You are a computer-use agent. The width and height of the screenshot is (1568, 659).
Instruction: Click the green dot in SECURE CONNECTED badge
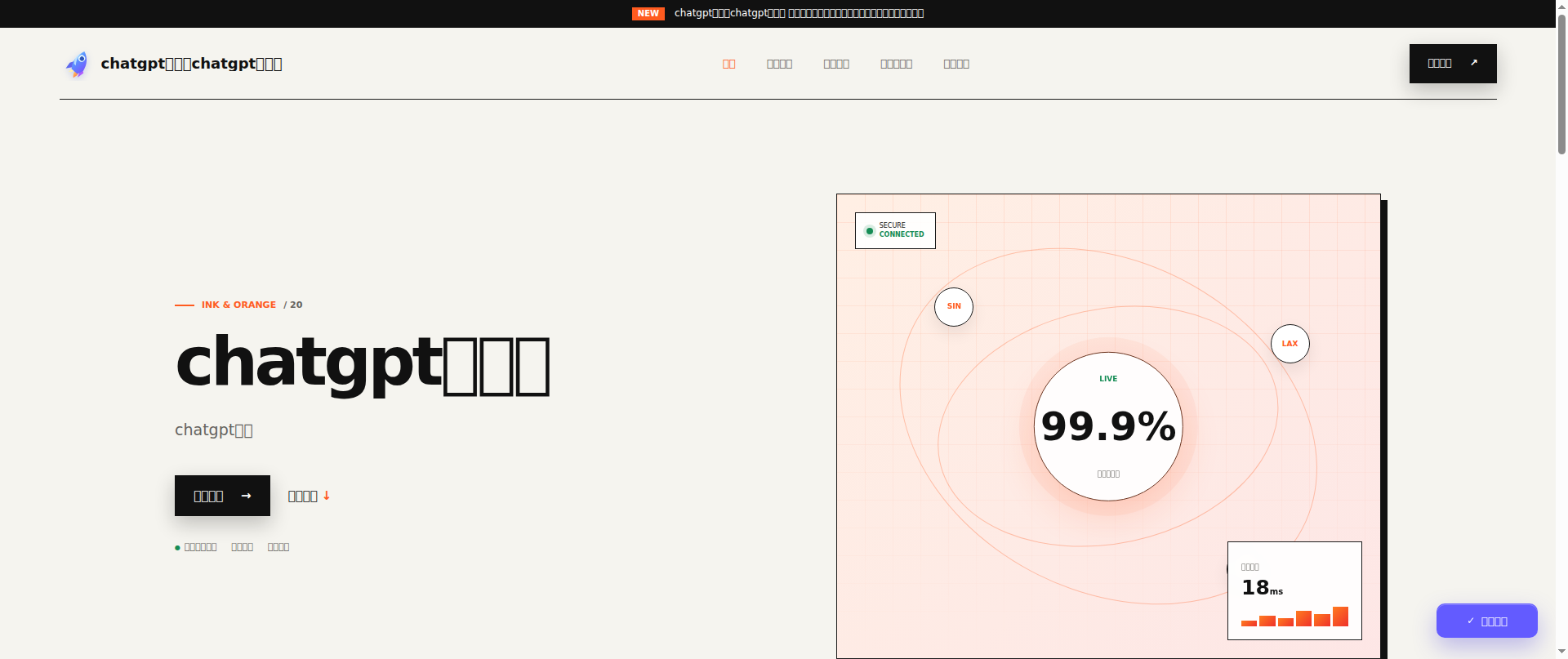pos(870,231)
